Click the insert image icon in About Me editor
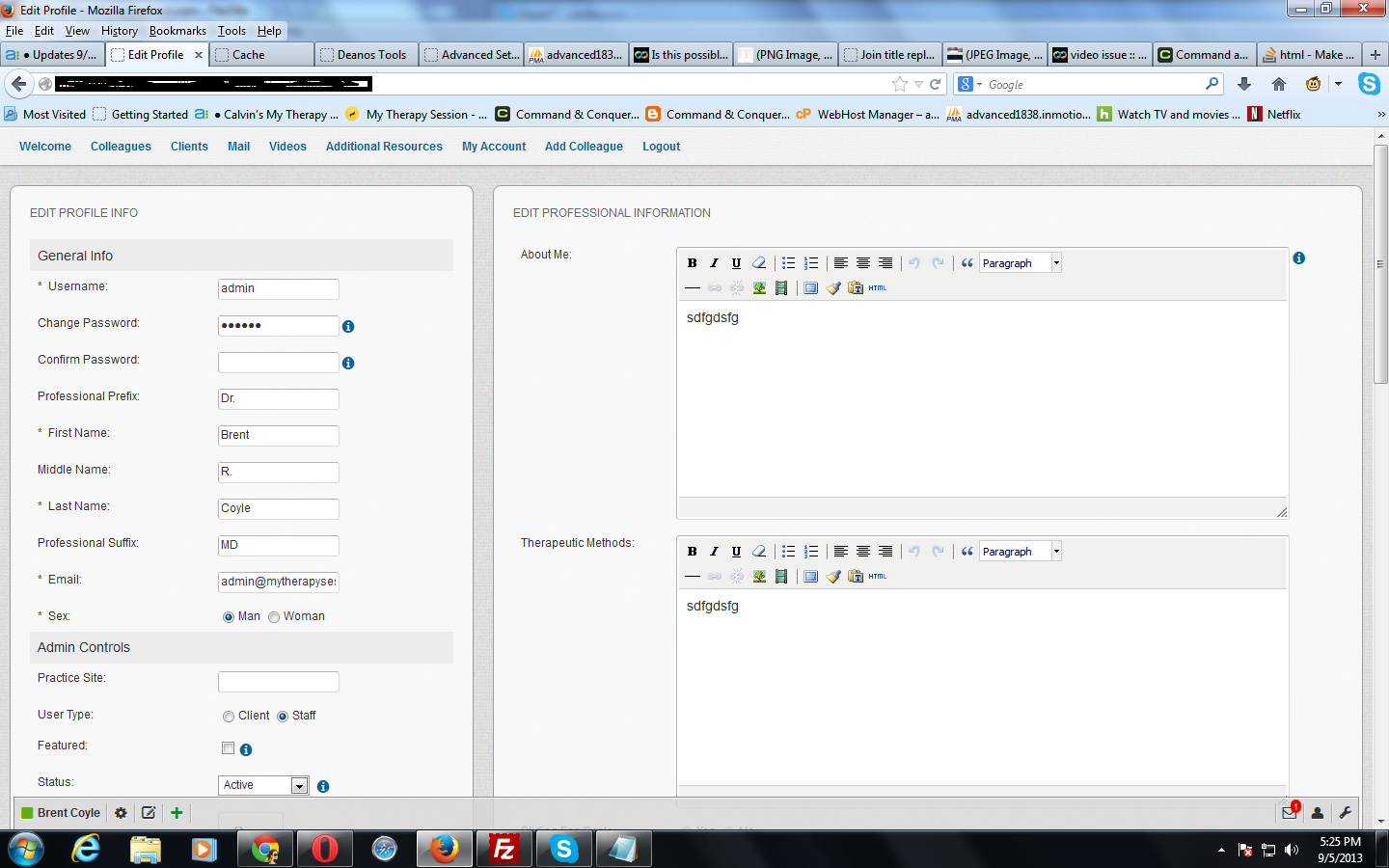The width and height of the screenshot is (1389, 868). [759, 288]
